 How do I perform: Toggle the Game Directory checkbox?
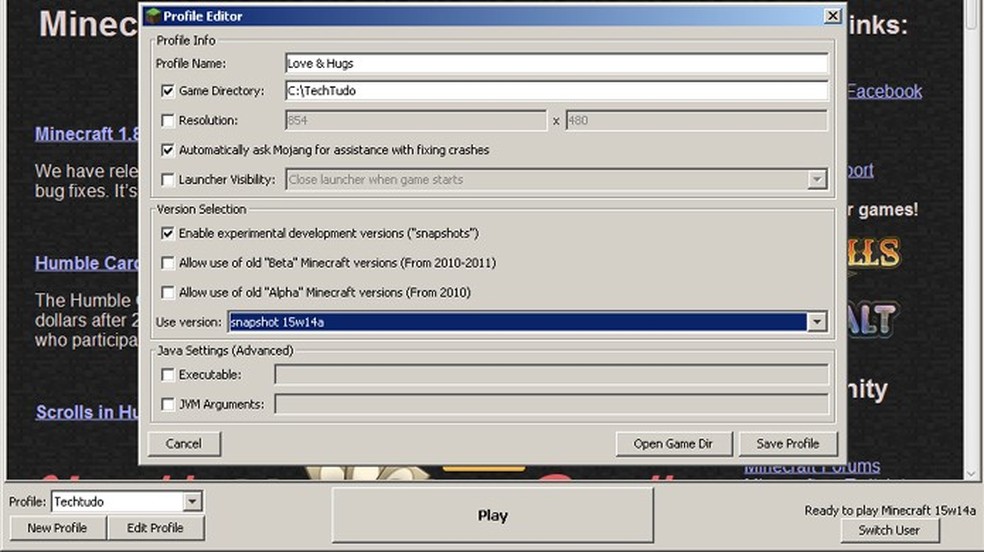click(x=168, y=91)
